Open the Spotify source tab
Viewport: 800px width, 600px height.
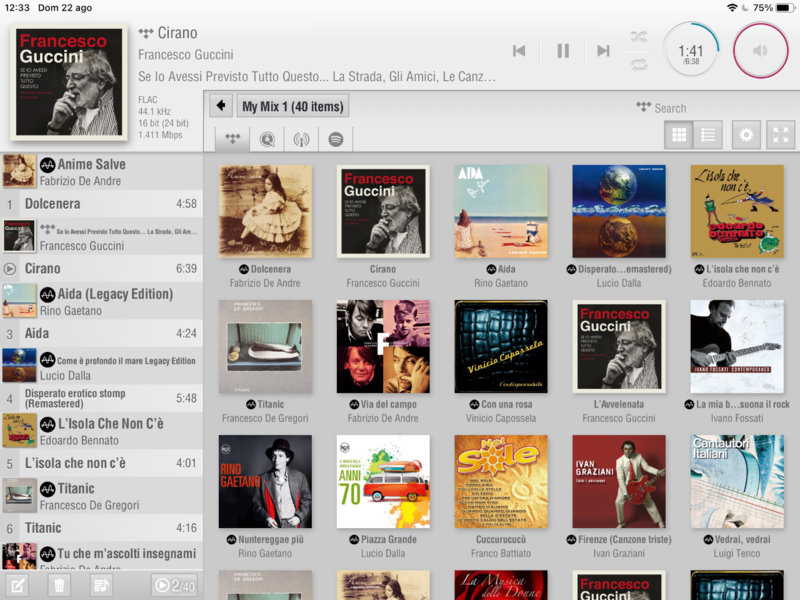tap(336, 139)
